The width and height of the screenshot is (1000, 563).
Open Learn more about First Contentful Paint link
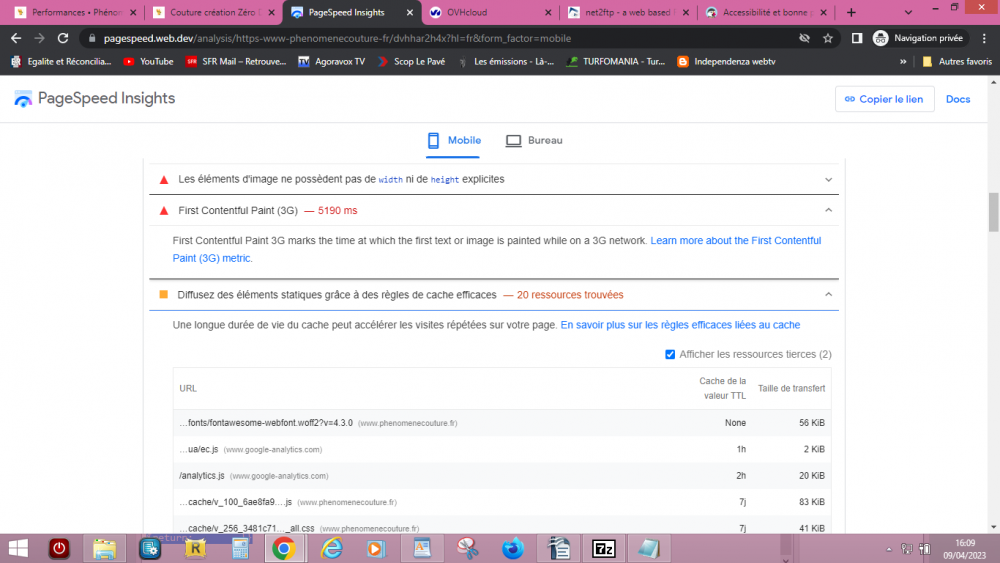click(497, 249)
